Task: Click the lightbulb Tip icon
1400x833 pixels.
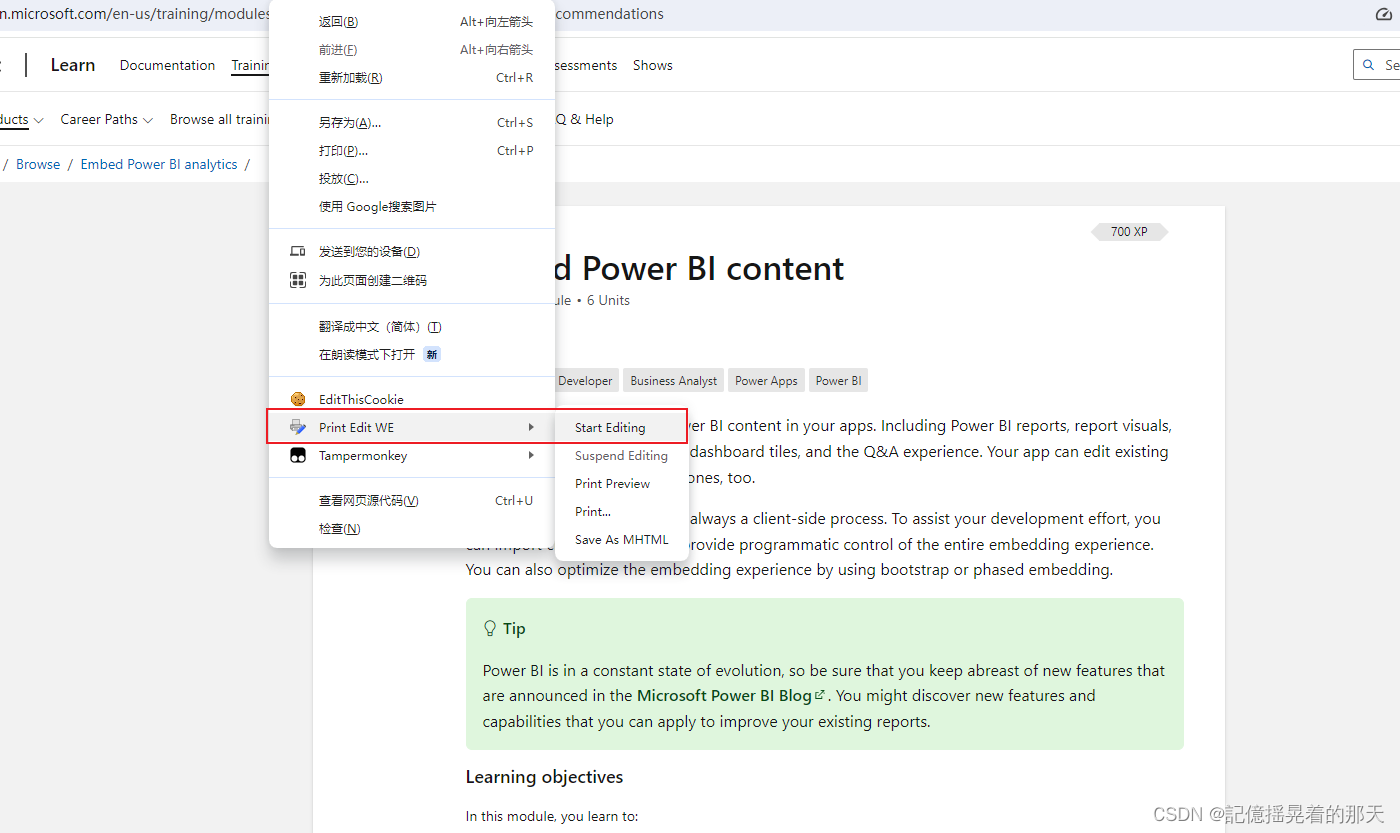Action: [x=490, y=628]
